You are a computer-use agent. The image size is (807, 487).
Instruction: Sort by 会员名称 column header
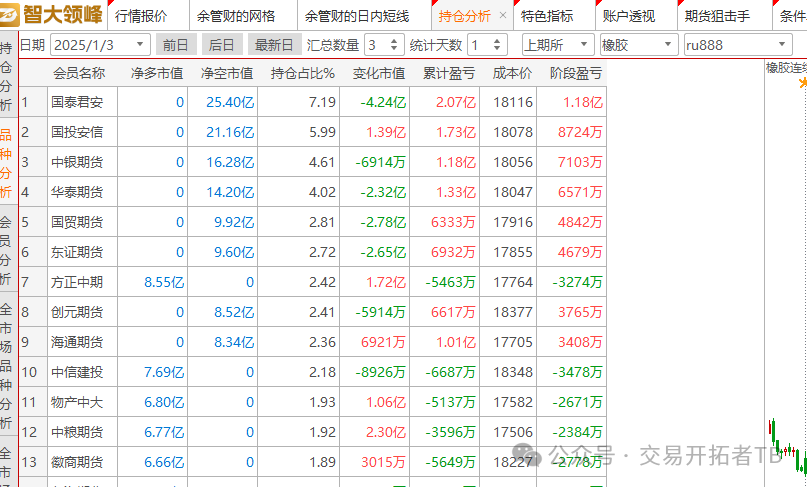tap(79, 73)
